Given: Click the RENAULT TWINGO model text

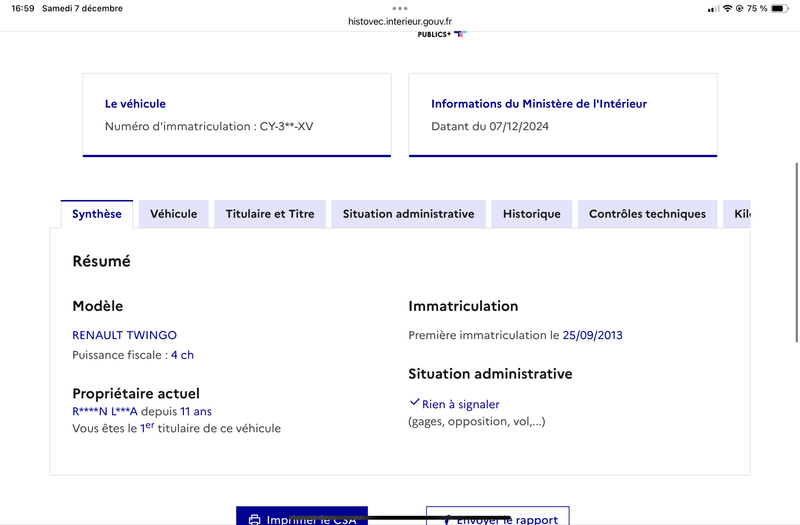Looking at the screenshot, I should [124, 335].
